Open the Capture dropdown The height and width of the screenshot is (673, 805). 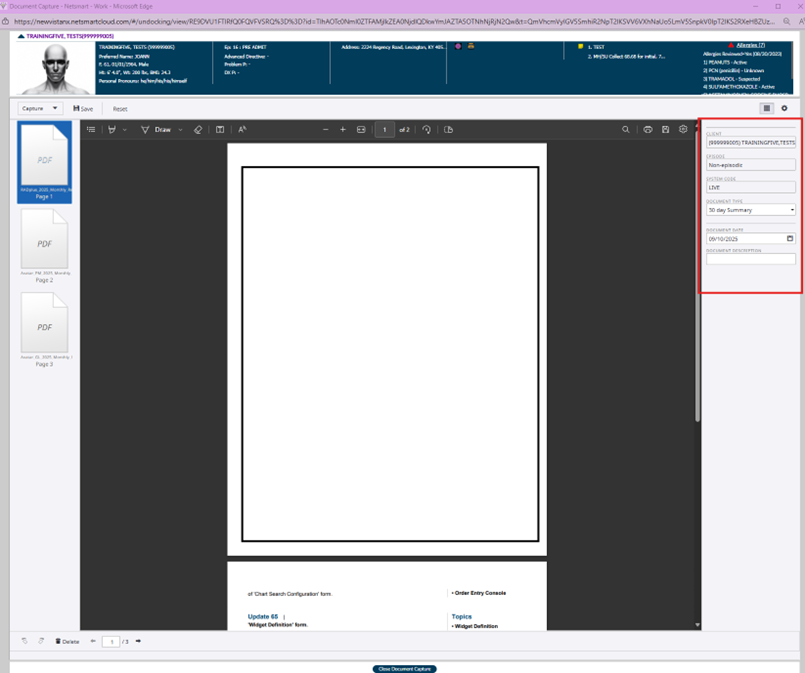click(x=40, y=108)
